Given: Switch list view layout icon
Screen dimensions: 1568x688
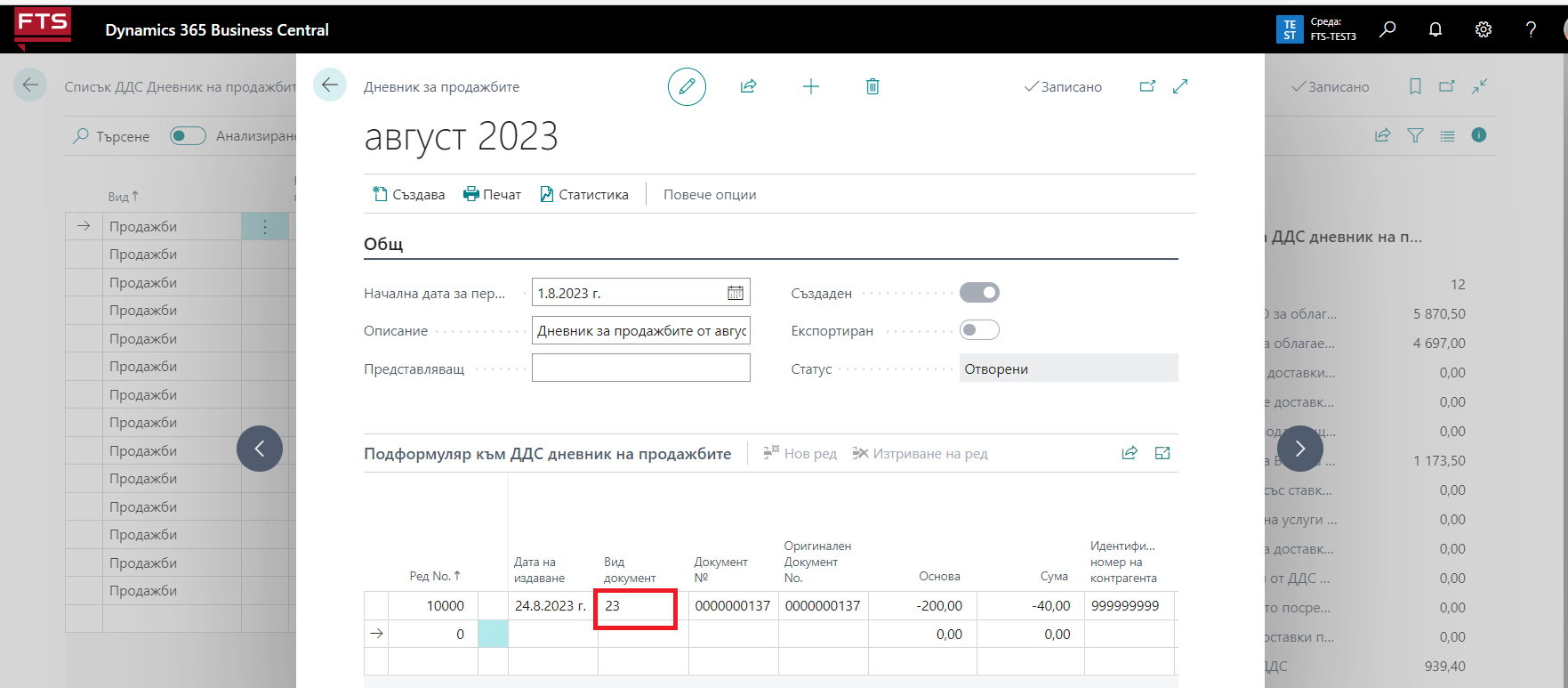Looking at the screenshot, I should (1447, 135).
